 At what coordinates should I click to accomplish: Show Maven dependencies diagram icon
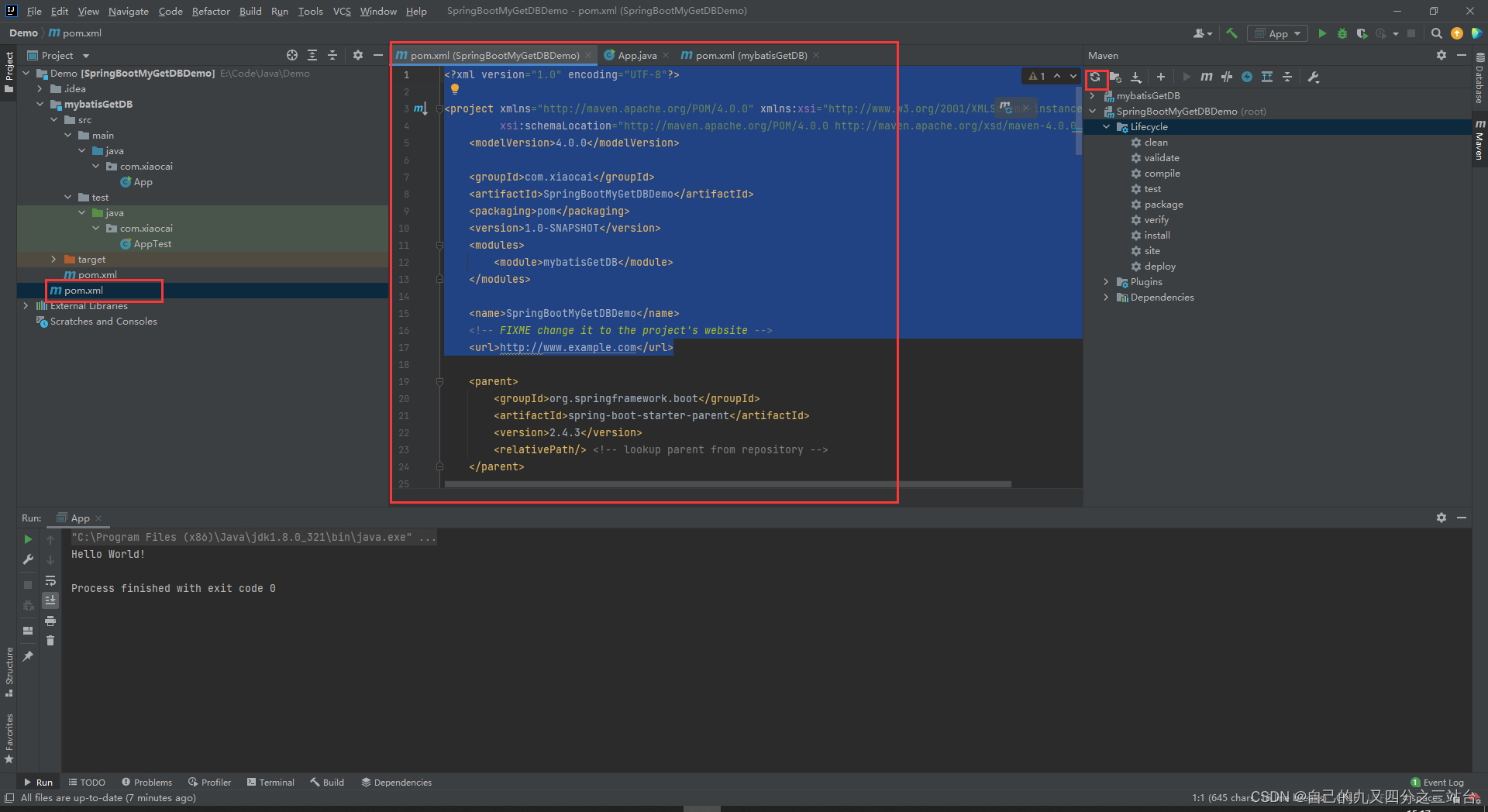1267,77
